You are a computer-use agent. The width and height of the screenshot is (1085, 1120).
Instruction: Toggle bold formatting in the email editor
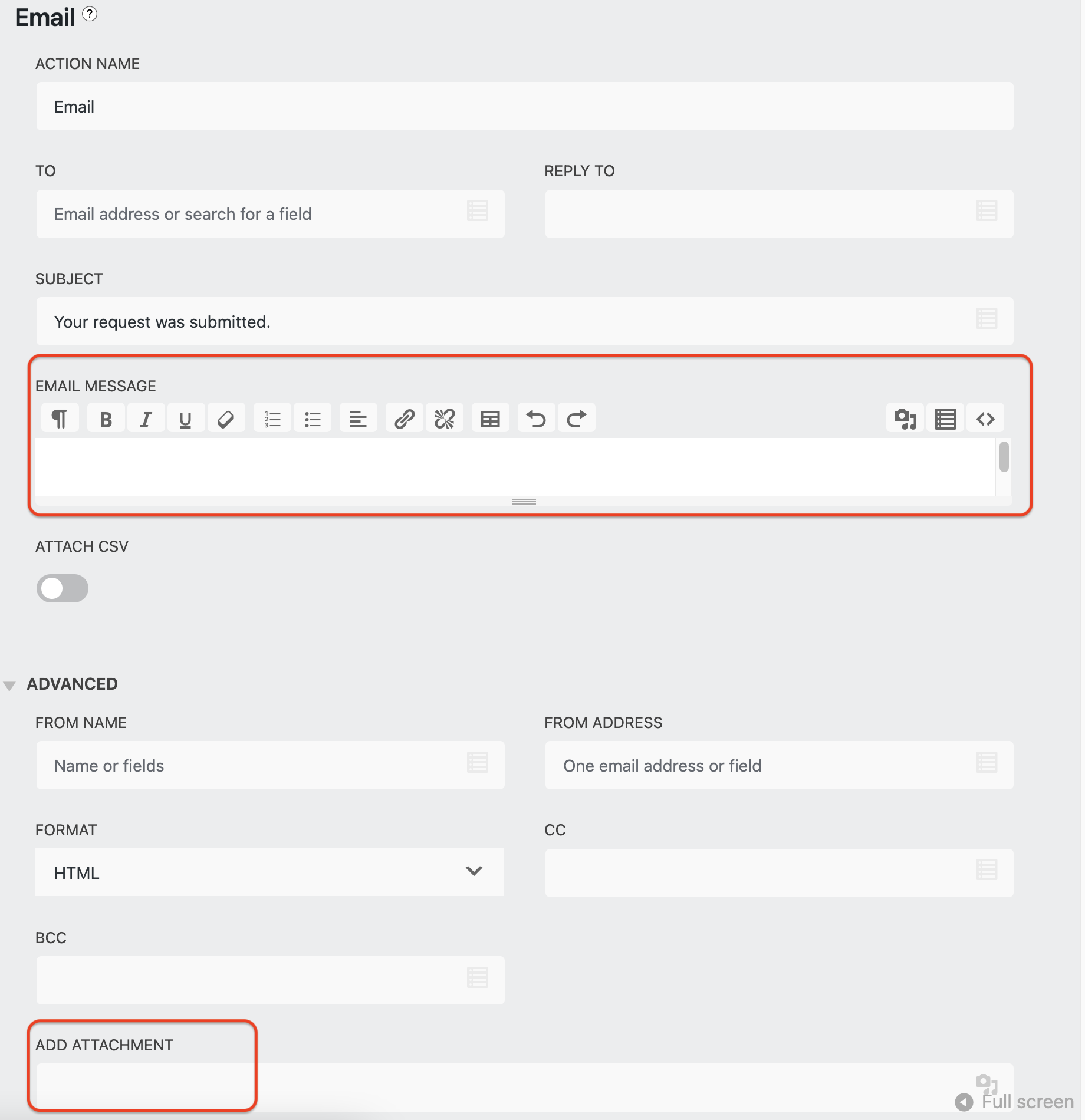pyautogui.click(x=106, y=417)
